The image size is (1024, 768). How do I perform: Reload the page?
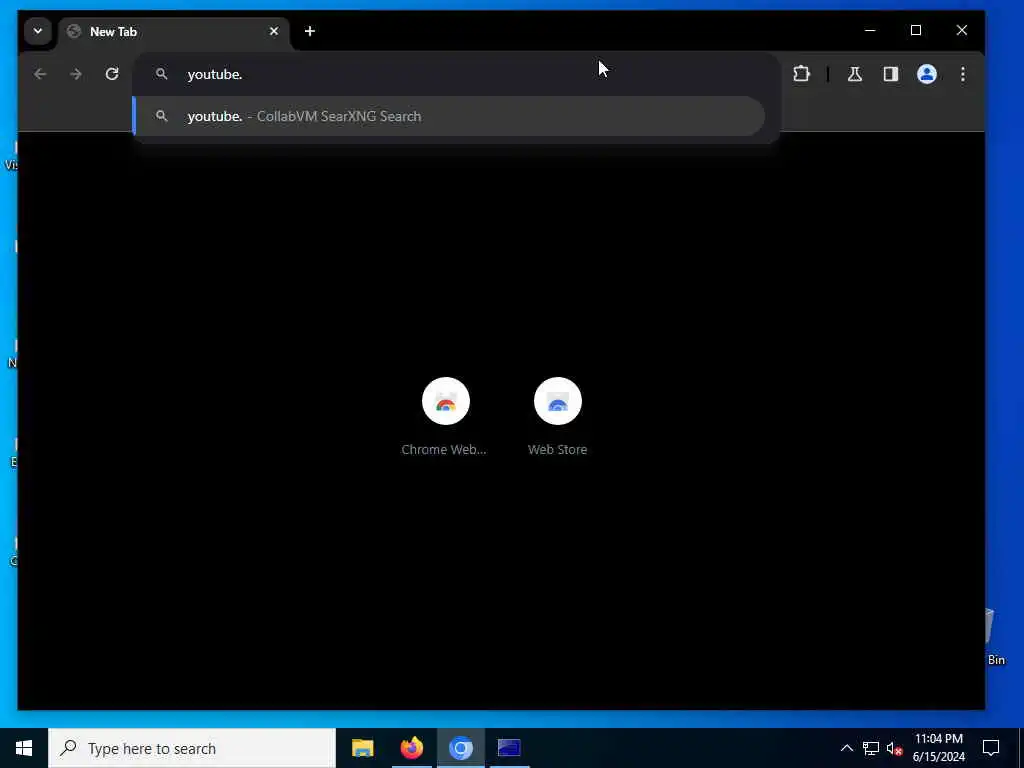pos(112,74)
